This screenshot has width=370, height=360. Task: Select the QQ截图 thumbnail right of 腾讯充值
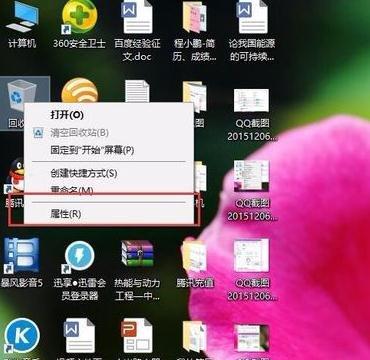click(251, 255)
